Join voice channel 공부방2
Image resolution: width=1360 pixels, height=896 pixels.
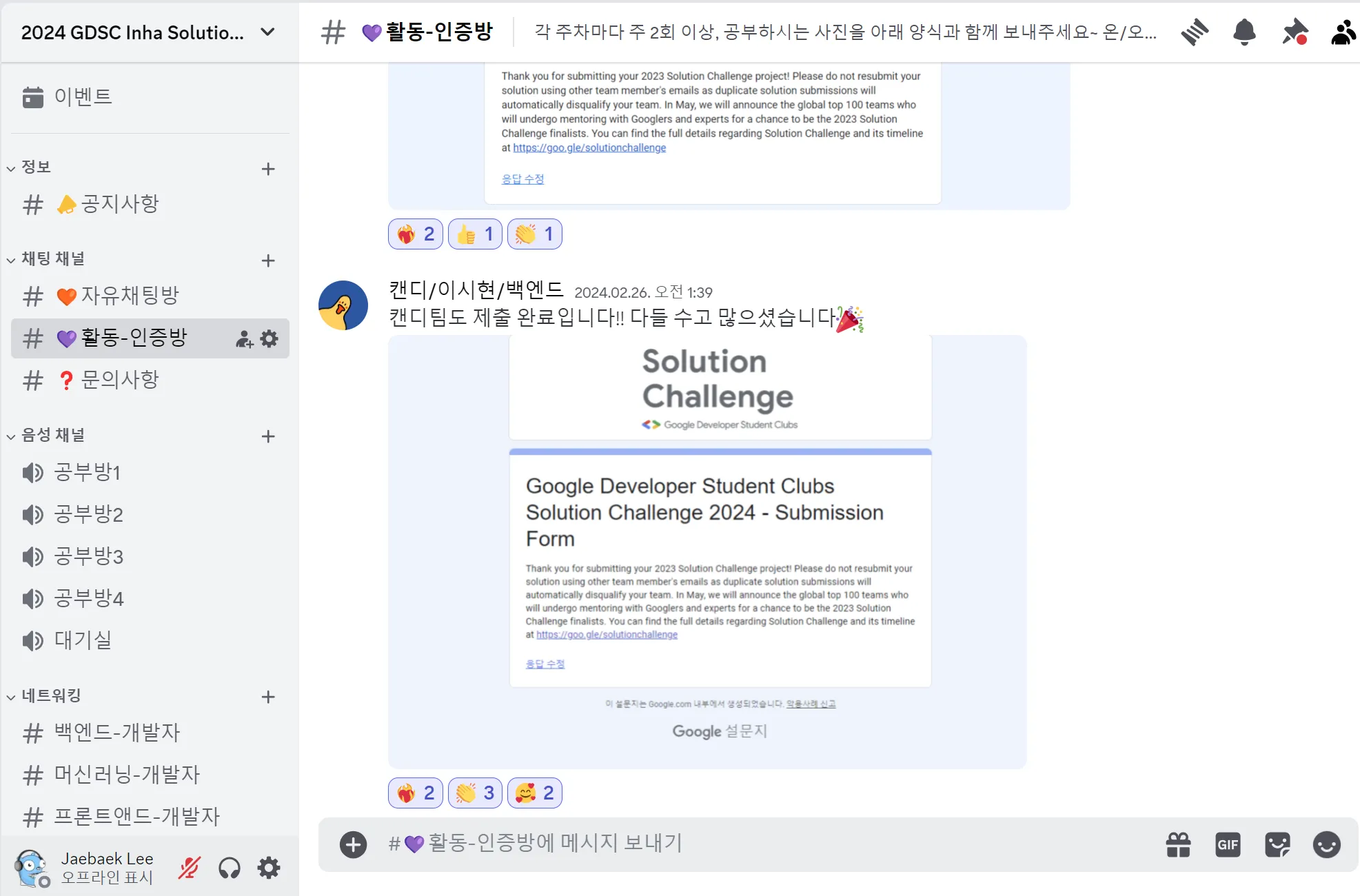tap(150, 515)
